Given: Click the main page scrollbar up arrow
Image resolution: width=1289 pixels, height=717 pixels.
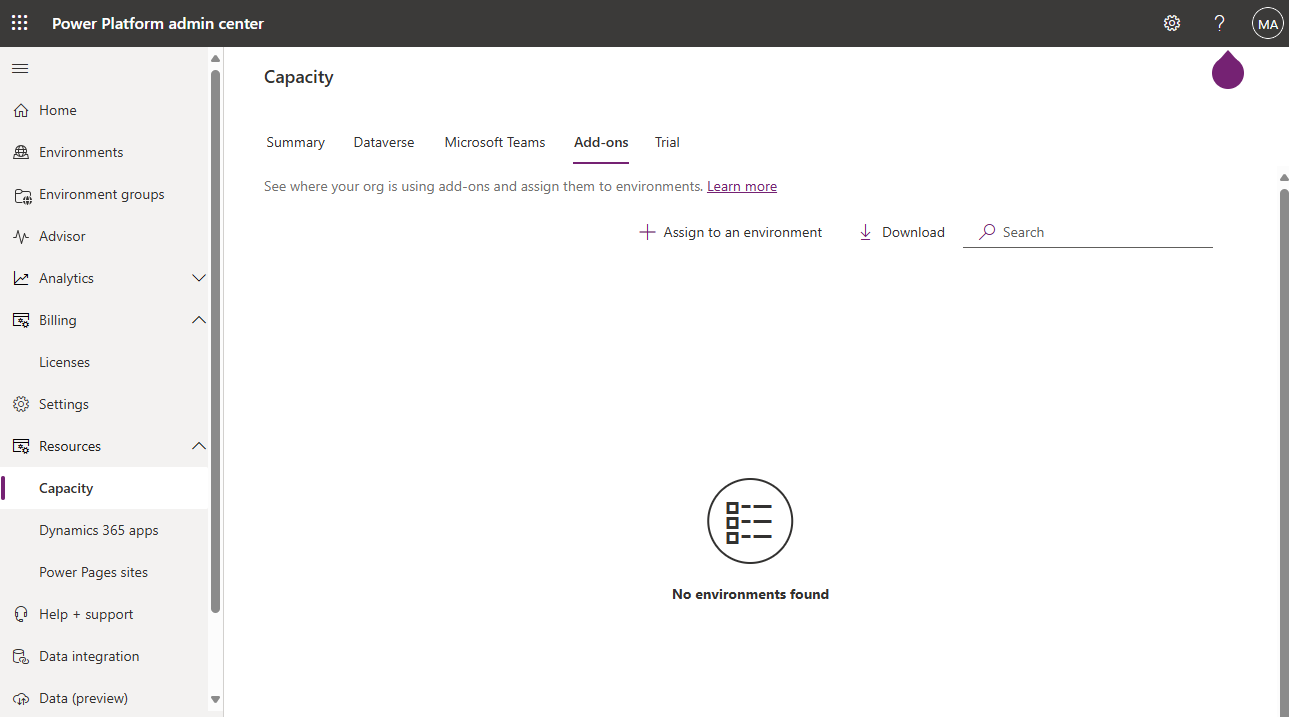Looking at the screenshot, I should tap(1284, 177).
